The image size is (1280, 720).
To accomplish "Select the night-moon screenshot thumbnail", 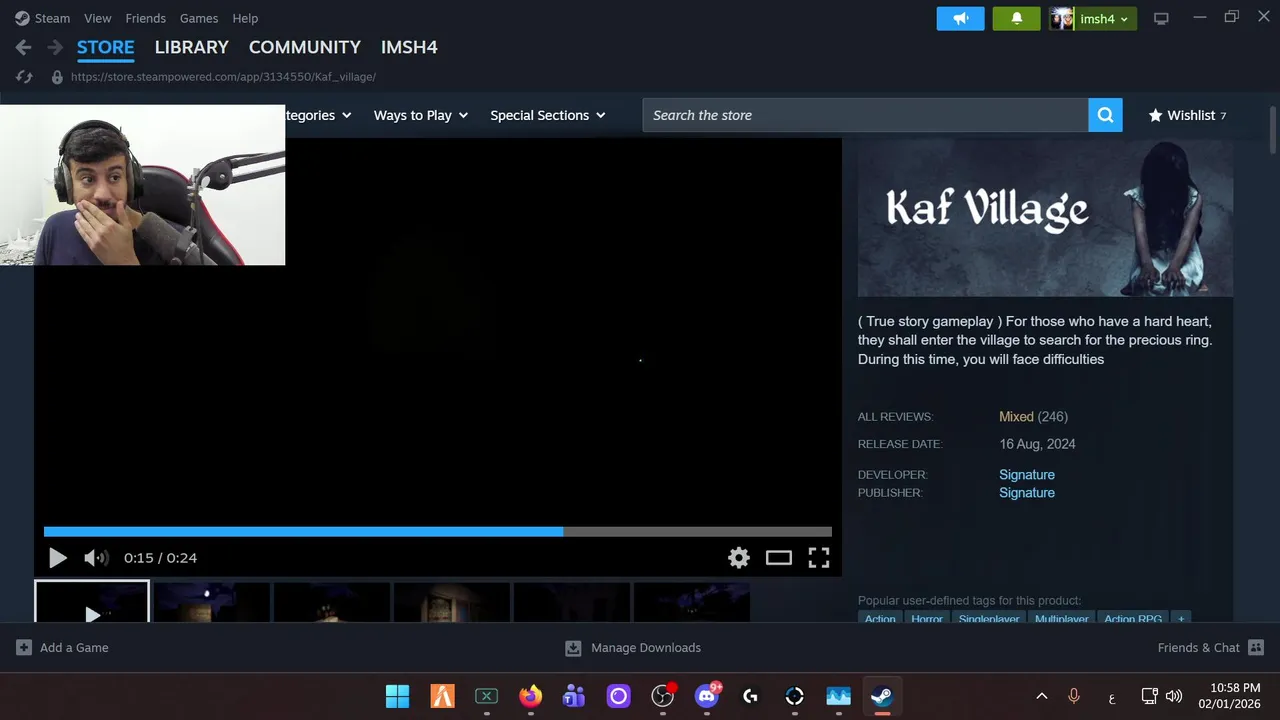I will pyautogui.click(x=211, y=602).
